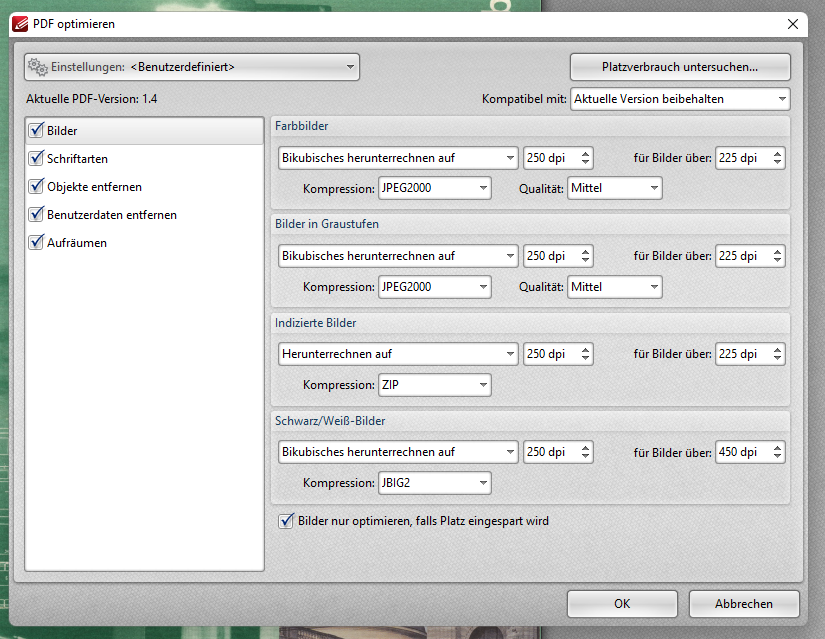The width and height of the screenshot is (825, 639).
Task: Open the Einstellungen preset dropdown
Action: coord(192,67)
